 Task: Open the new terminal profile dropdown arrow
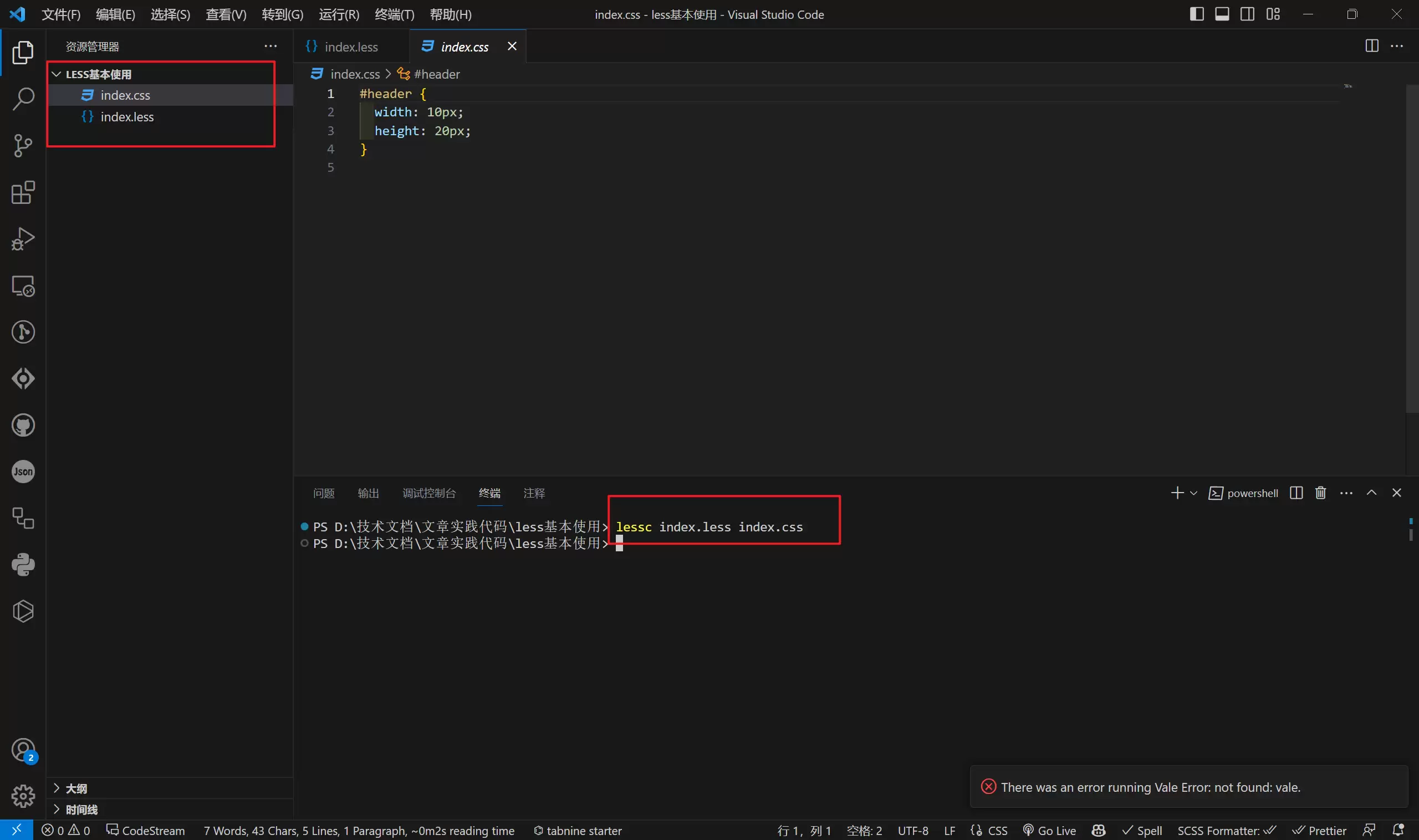(x=1193, y=493)
